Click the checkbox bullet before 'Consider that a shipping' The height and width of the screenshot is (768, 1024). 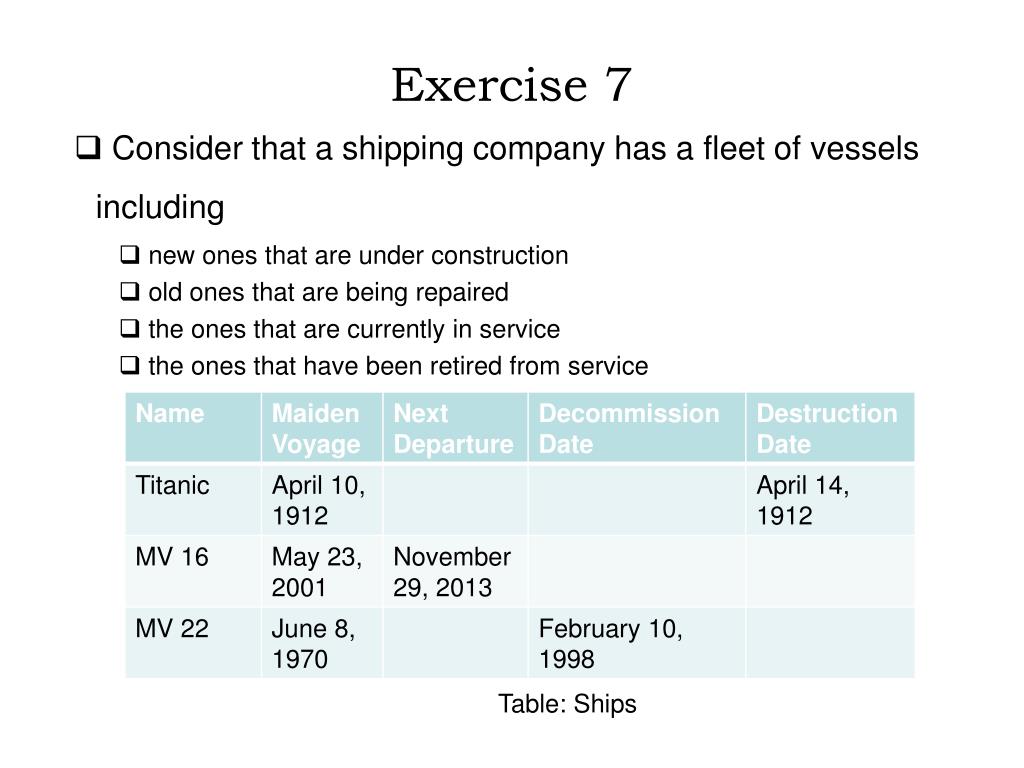click(x=88, y=148)
